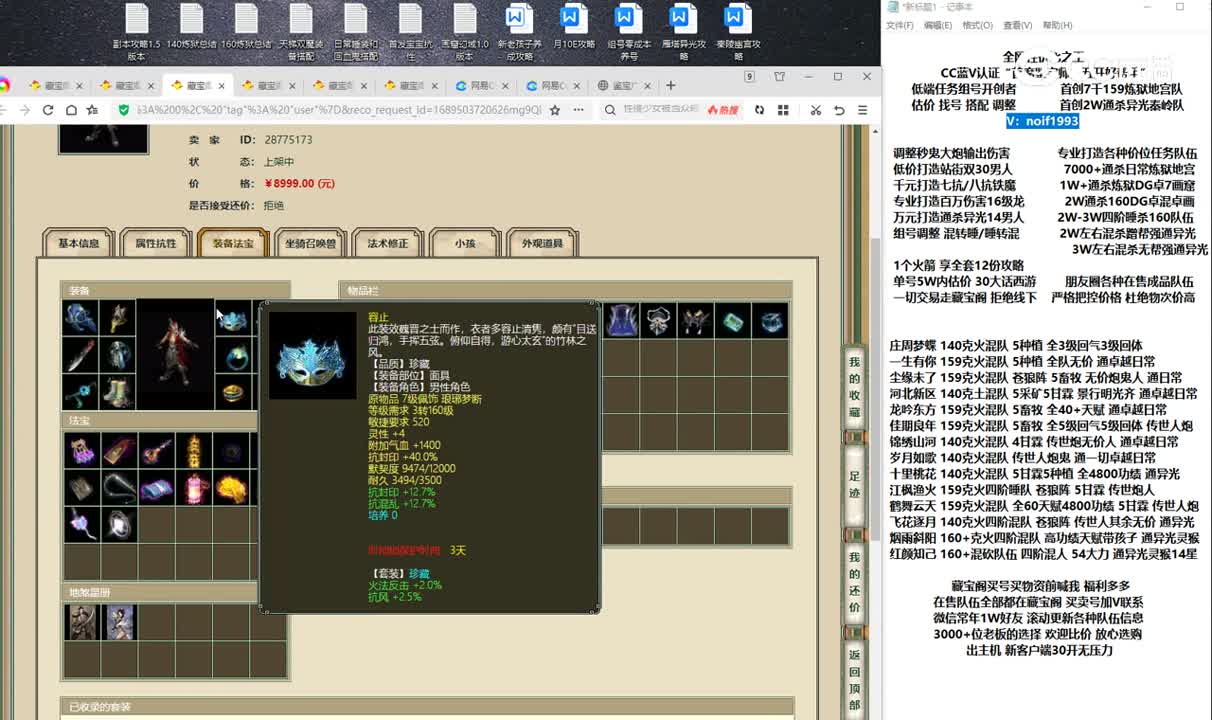
Task: Click the 足迹 side button
Action: [854, 485]
